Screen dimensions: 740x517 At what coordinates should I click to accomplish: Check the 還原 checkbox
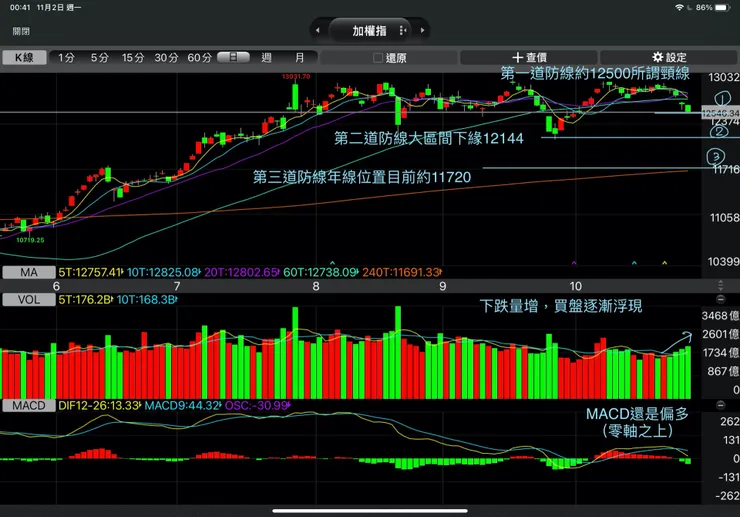(x=378, y=58)
